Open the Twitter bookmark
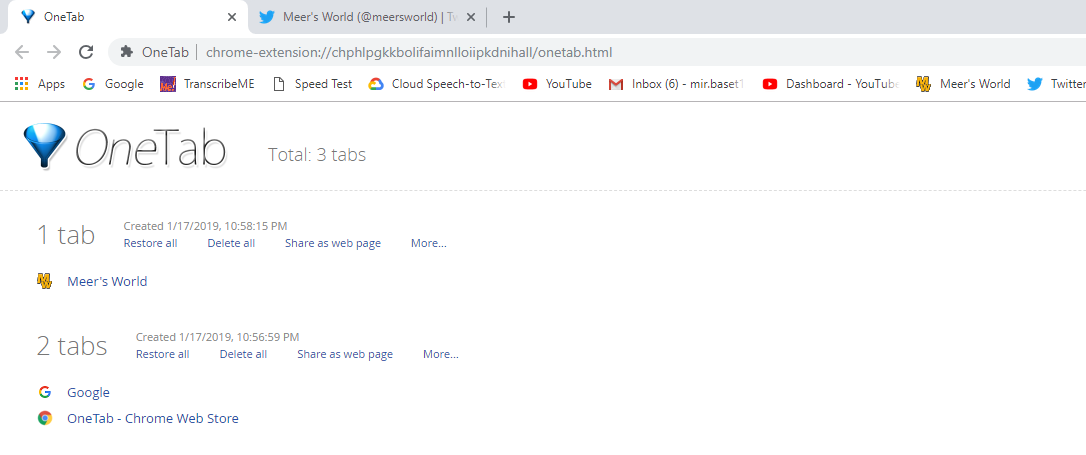Screen dimensions: 1086x455 tap(1056, 84)
